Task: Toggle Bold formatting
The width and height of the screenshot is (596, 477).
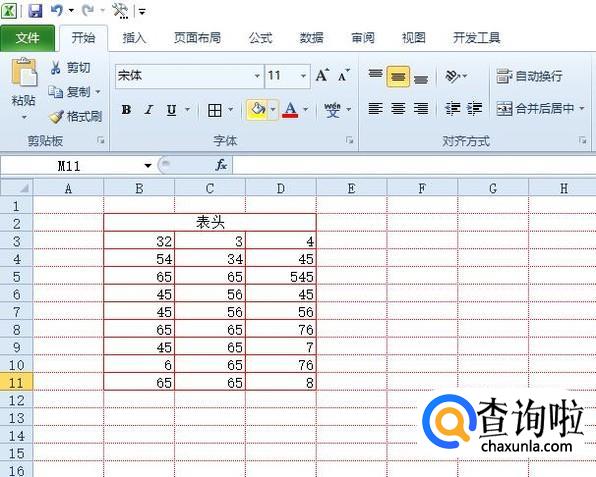Action: (126, 110)
